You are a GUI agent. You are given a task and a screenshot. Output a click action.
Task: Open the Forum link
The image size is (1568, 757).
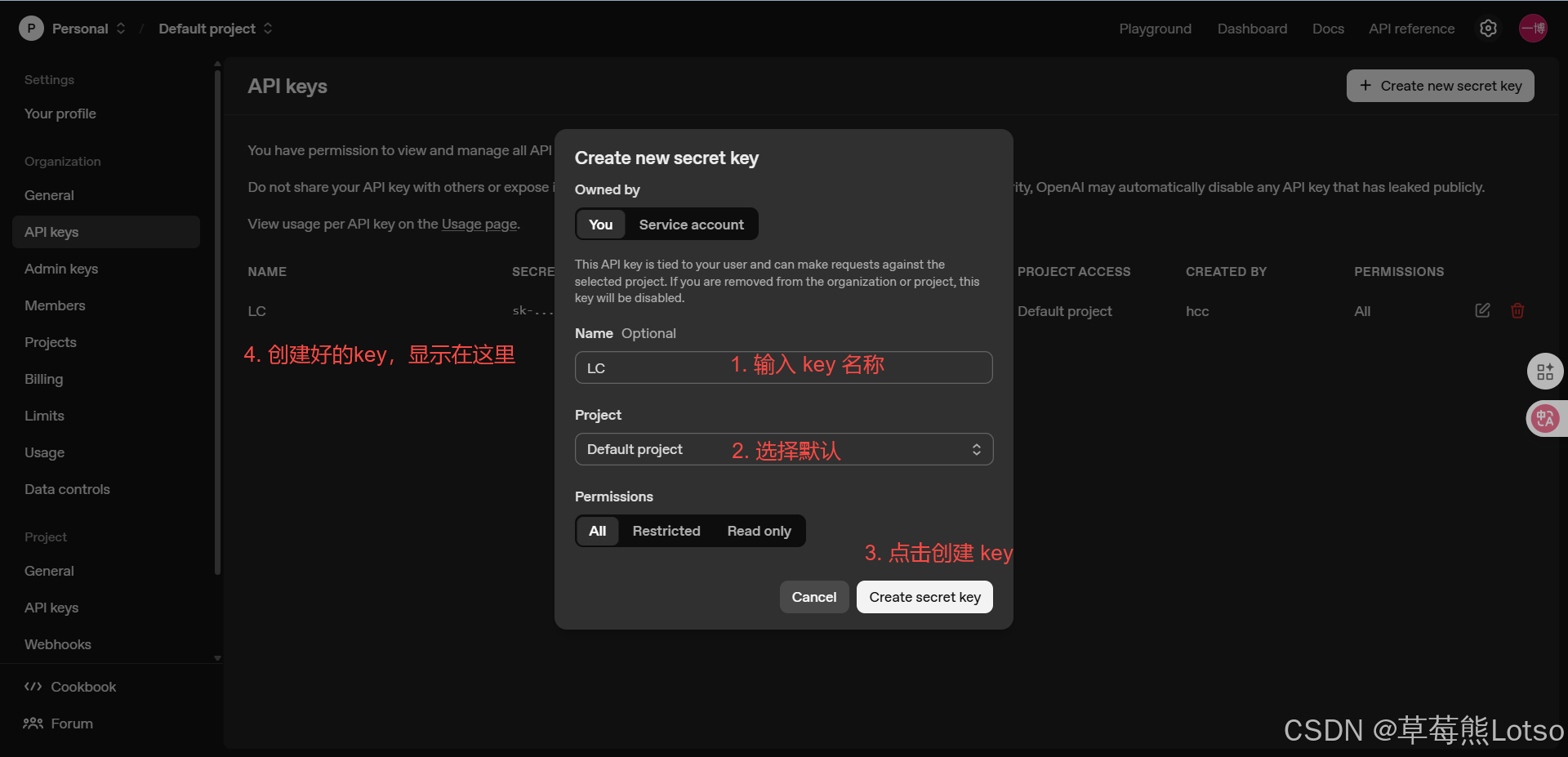[72, 724]
